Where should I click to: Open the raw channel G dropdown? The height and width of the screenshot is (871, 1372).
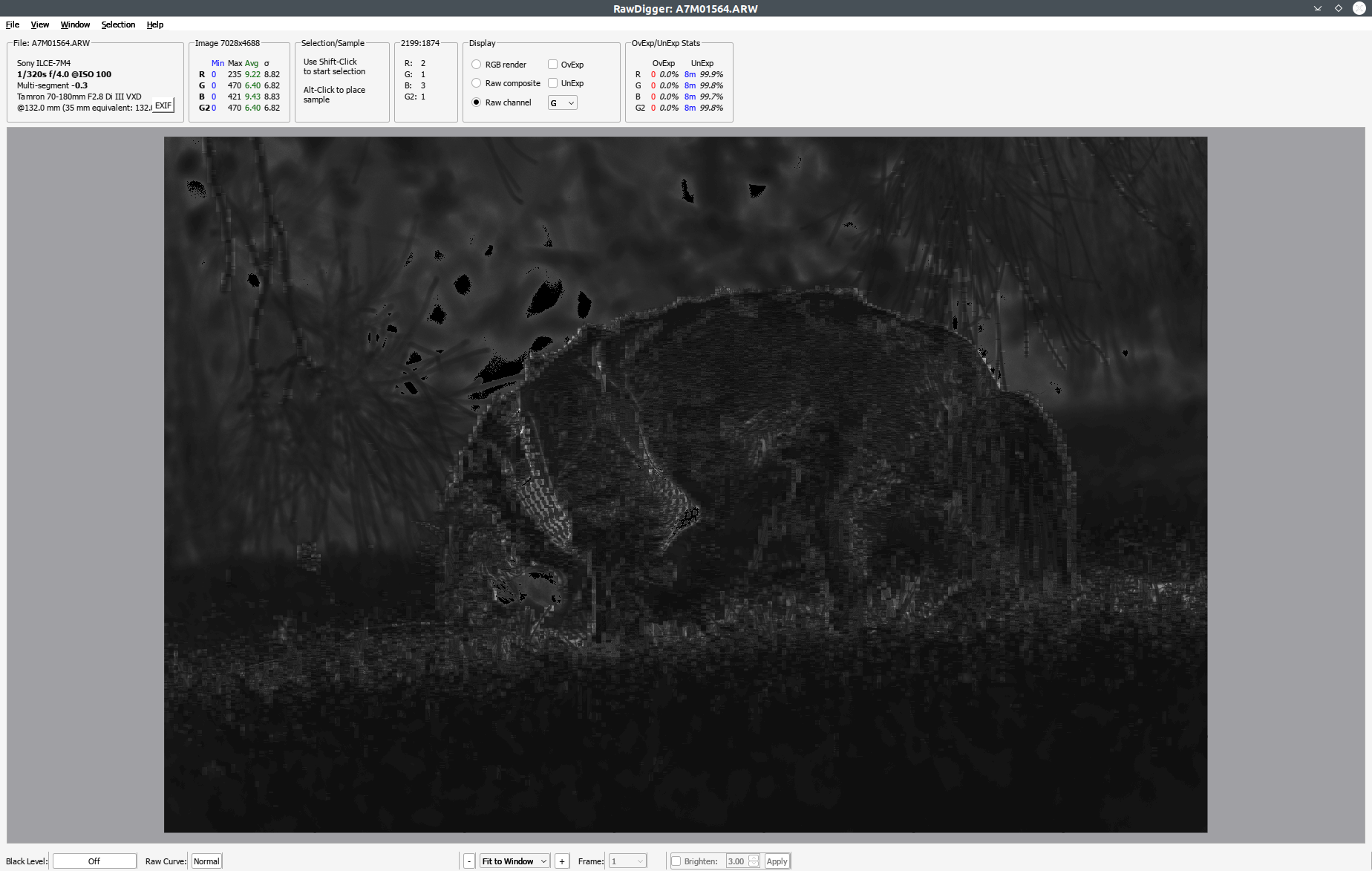562,103
